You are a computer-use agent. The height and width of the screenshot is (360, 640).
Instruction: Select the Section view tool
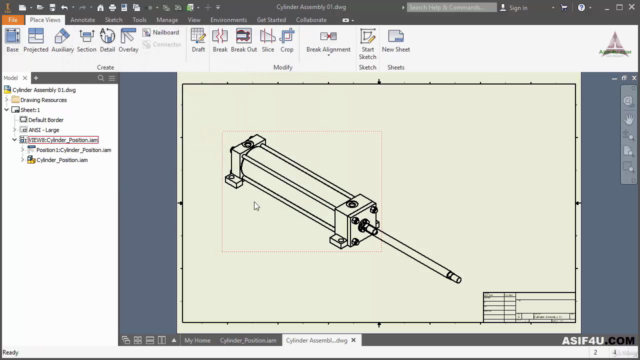tap(87, 40)
